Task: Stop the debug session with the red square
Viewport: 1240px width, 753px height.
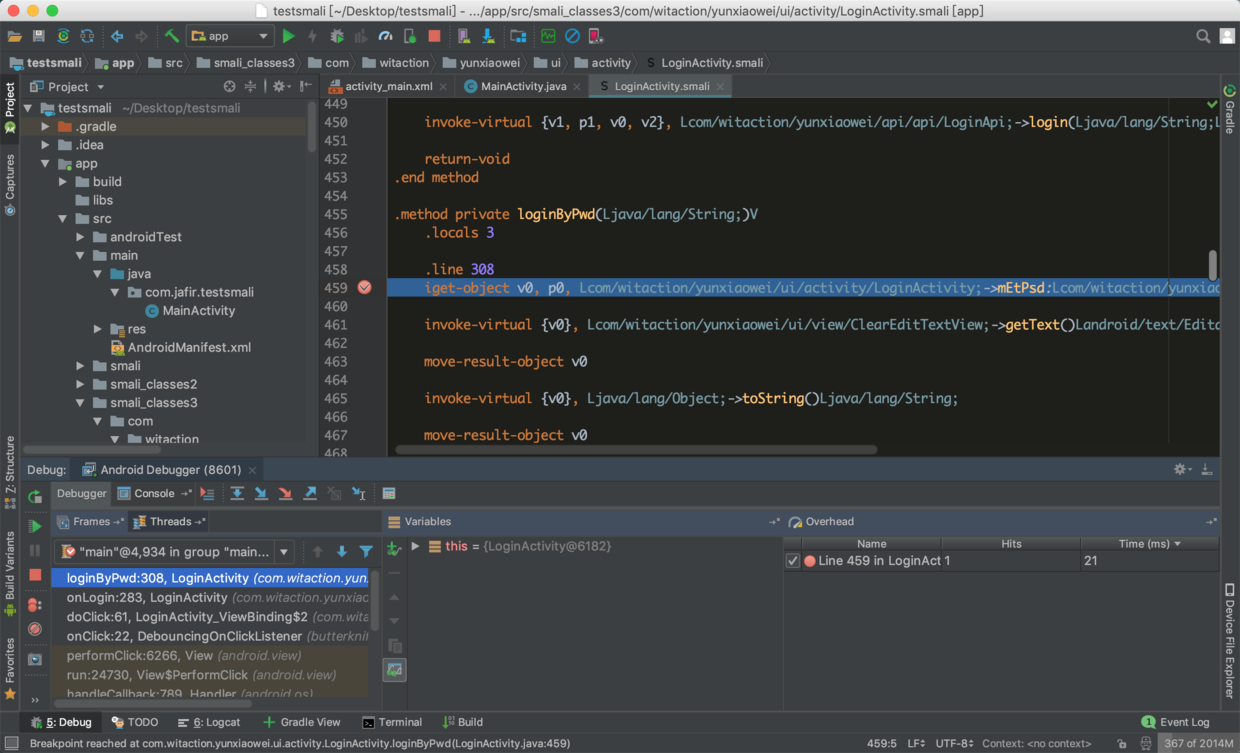Action: point(35,575)
